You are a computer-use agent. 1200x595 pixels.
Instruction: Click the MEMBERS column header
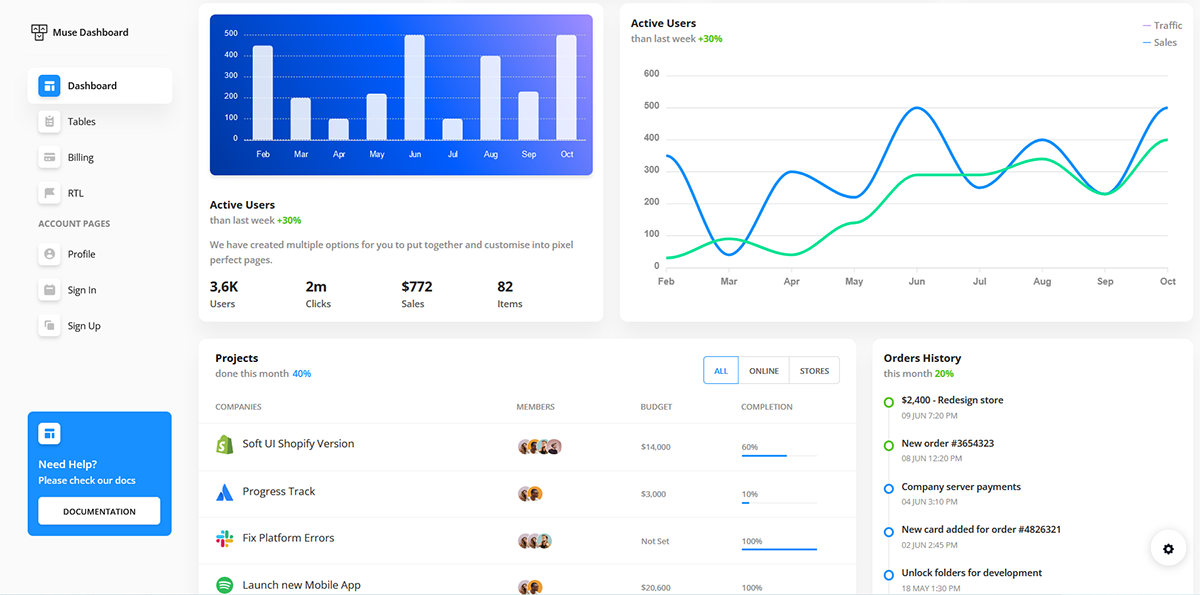pyautogui.click(x=535, y=407)
